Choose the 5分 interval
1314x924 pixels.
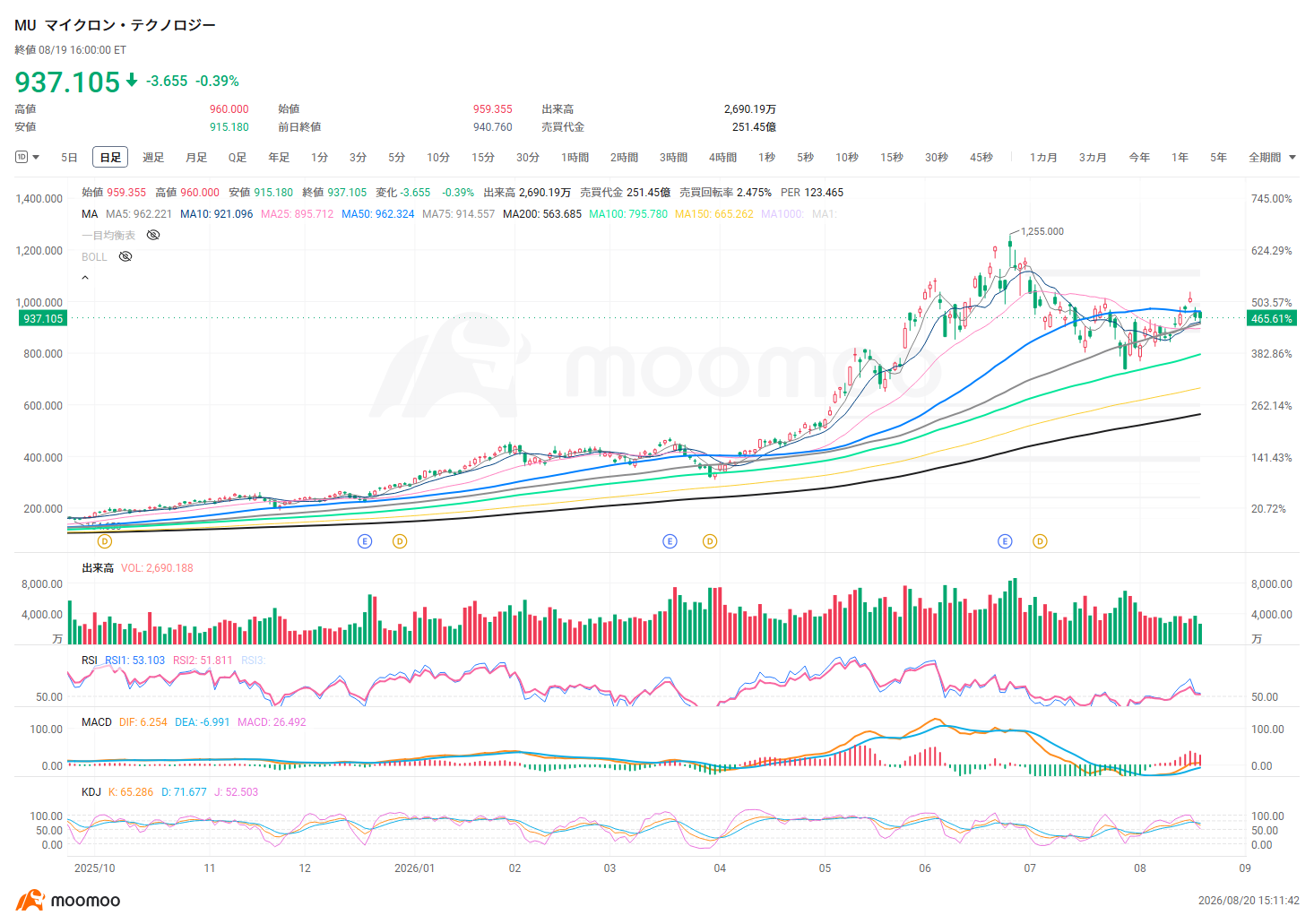click(397, 158)
